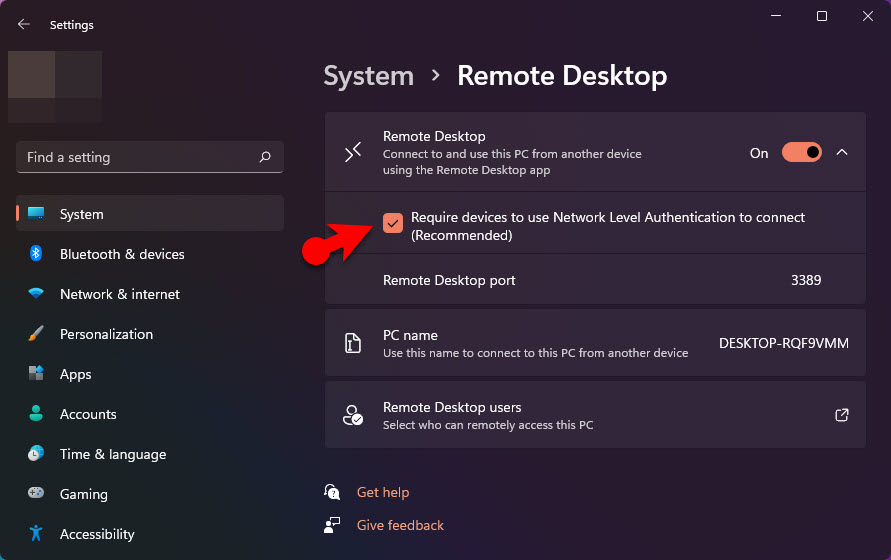
Task: Click System in the breadcrumb
Action: (369, 76)
